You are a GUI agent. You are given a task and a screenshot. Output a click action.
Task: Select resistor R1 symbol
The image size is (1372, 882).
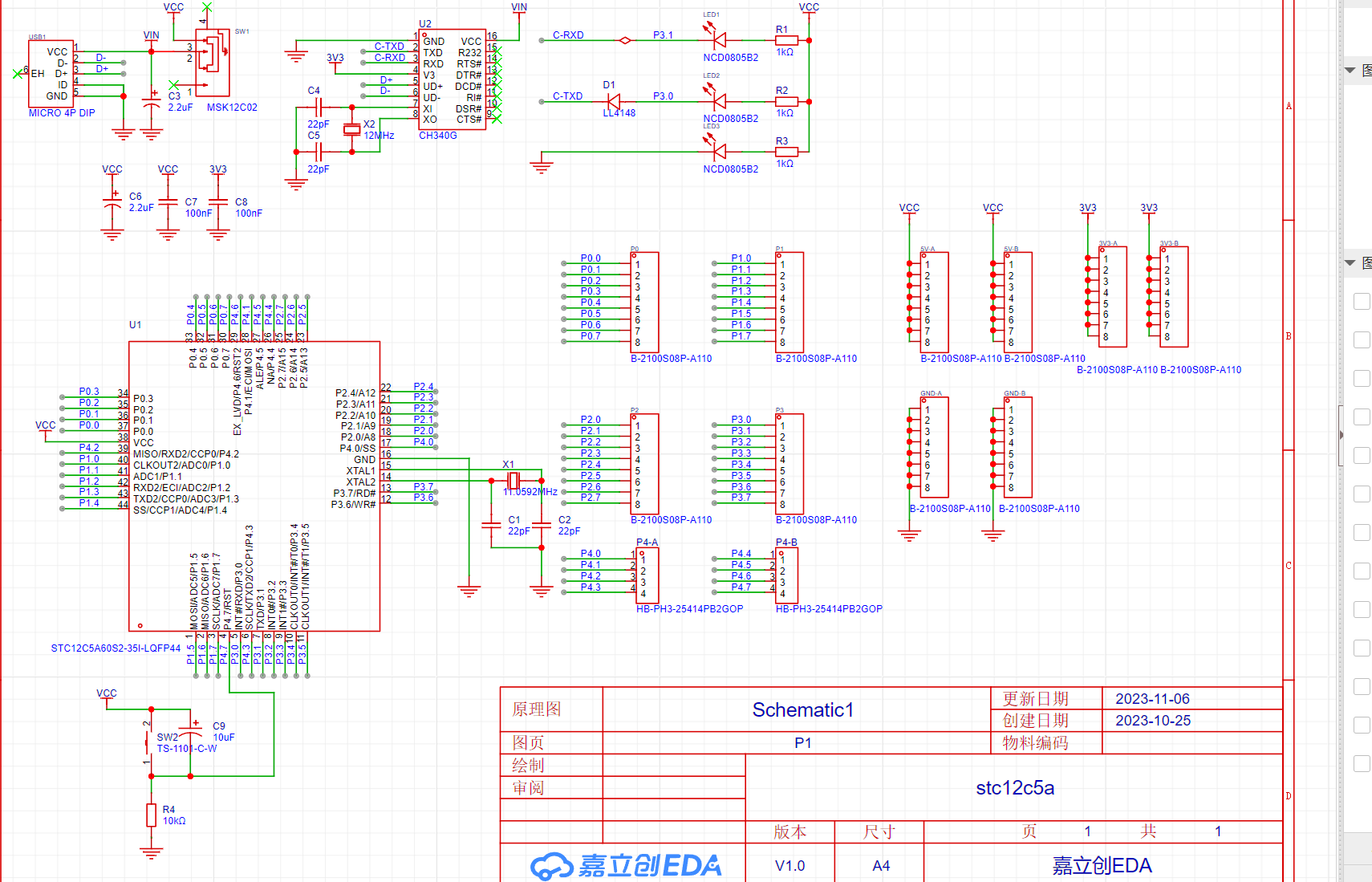point(786,40)
